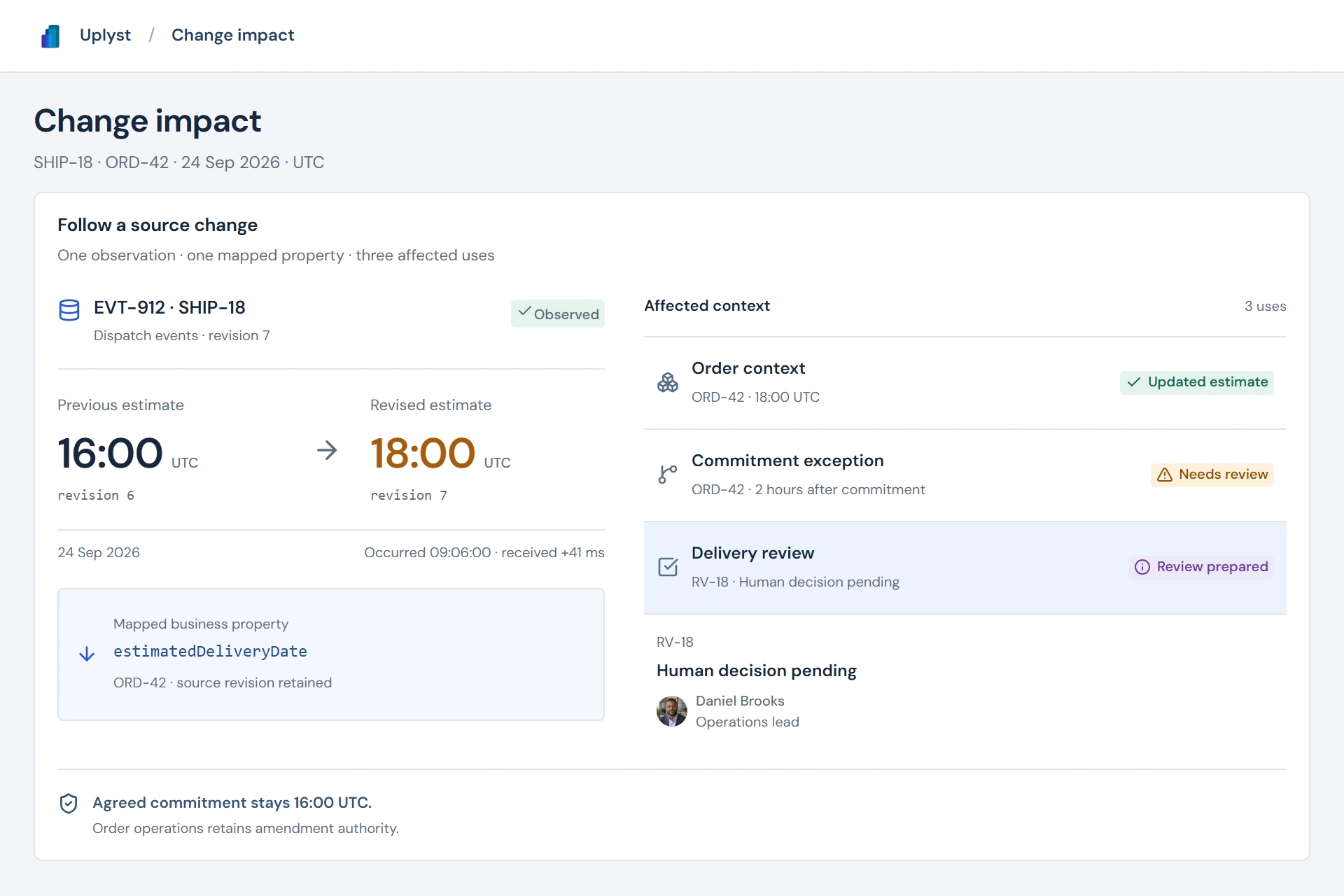Click the Needs review warning badge

pos(1212,475)
